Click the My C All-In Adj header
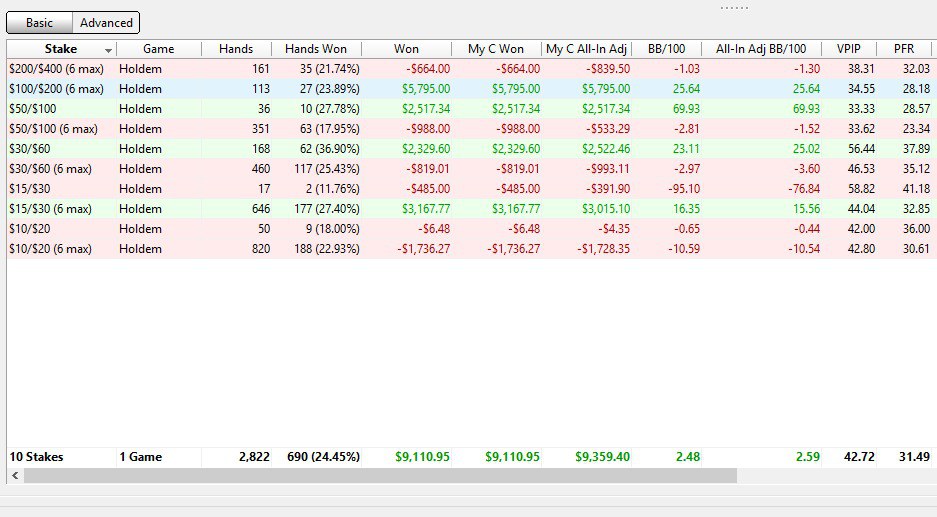Image resolution: width=937 pixels, height=517 pixels. (587, 49)
